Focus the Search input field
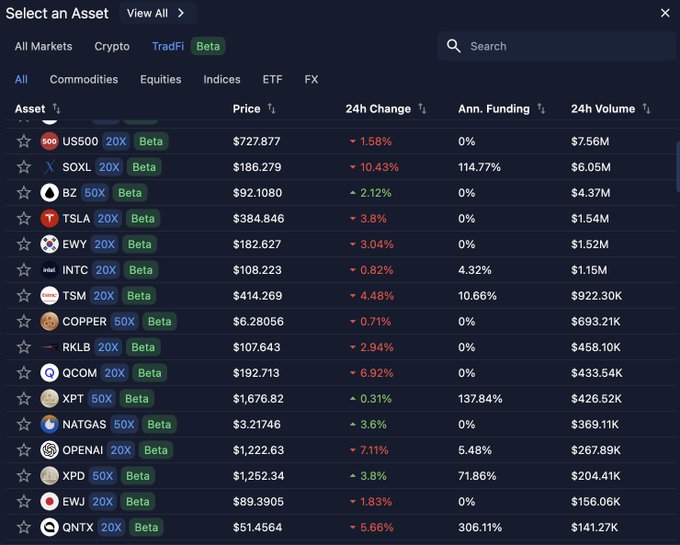 point(557,46)
